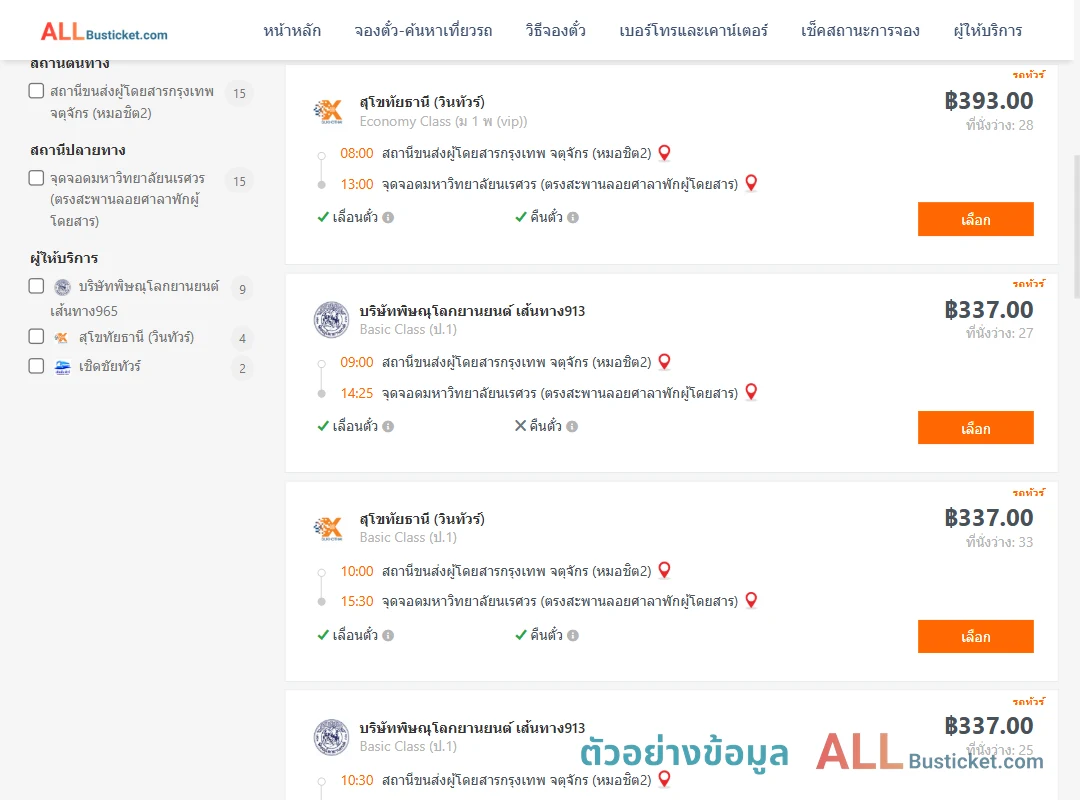Click map pin beside 15:30 arrival stop

751,601
